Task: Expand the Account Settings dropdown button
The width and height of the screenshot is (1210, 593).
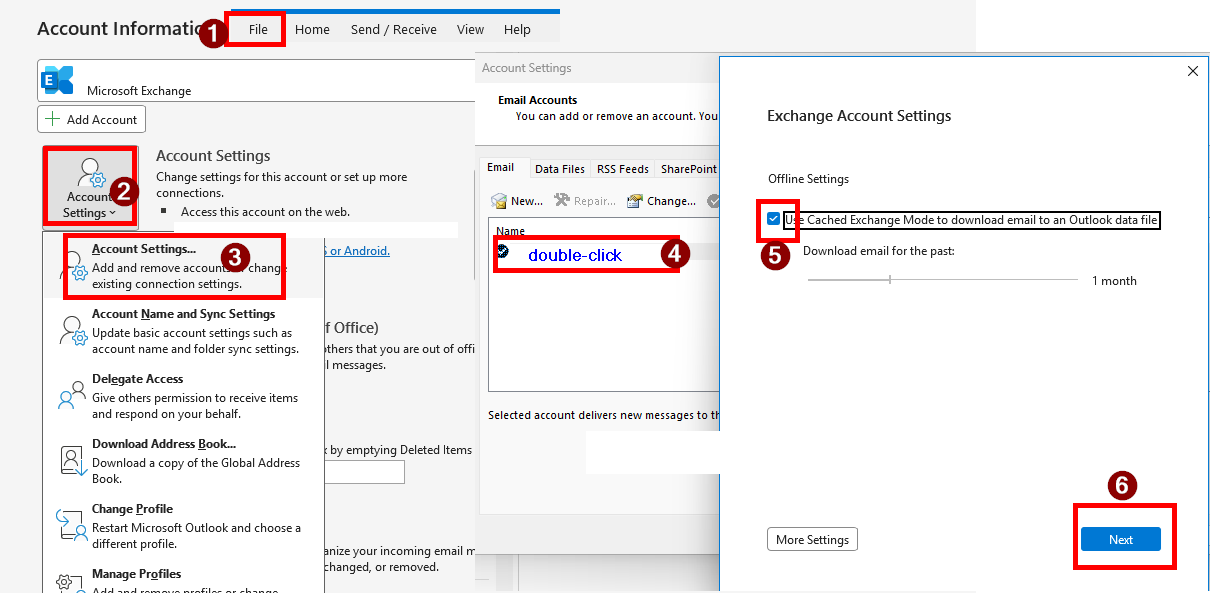Action: [90, 187]
